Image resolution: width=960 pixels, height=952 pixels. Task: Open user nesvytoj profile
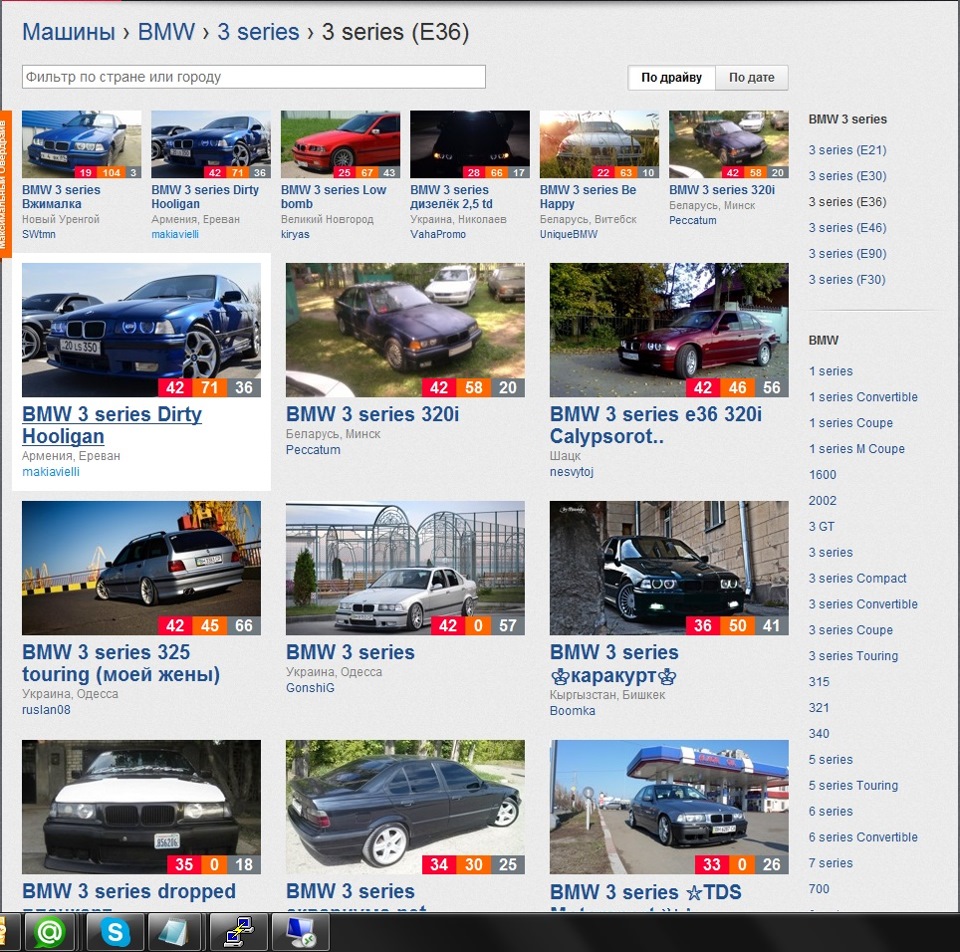coord(571,471)
